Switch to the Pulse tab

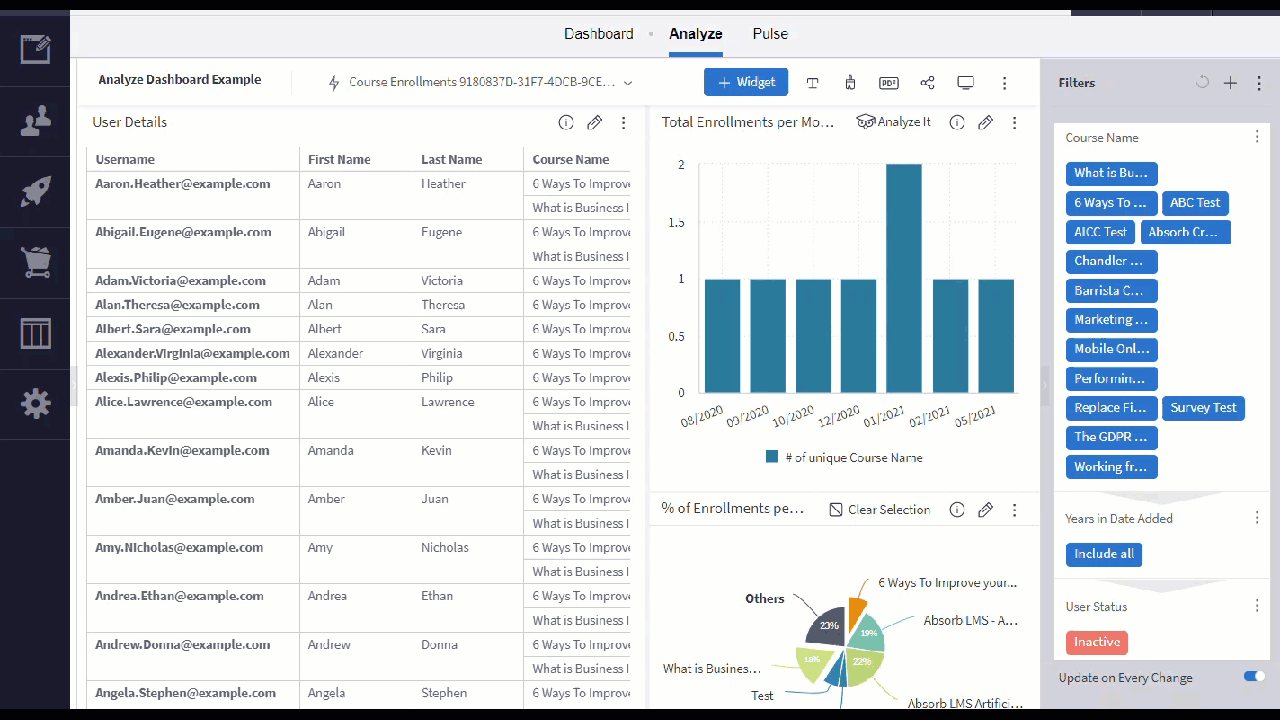click(769, 33)
